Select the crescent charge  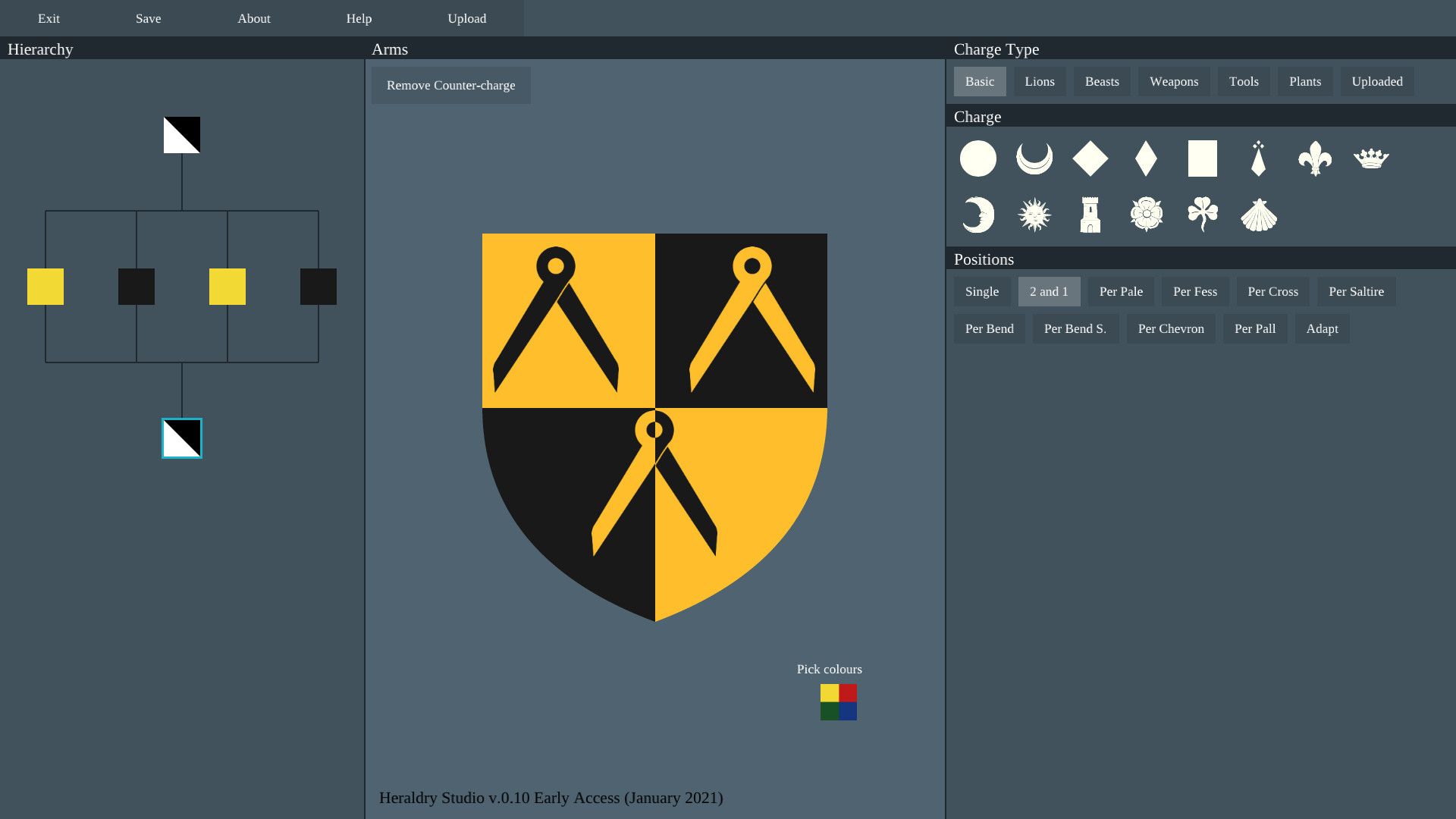pyautogui.click(x=1034, y=158)
